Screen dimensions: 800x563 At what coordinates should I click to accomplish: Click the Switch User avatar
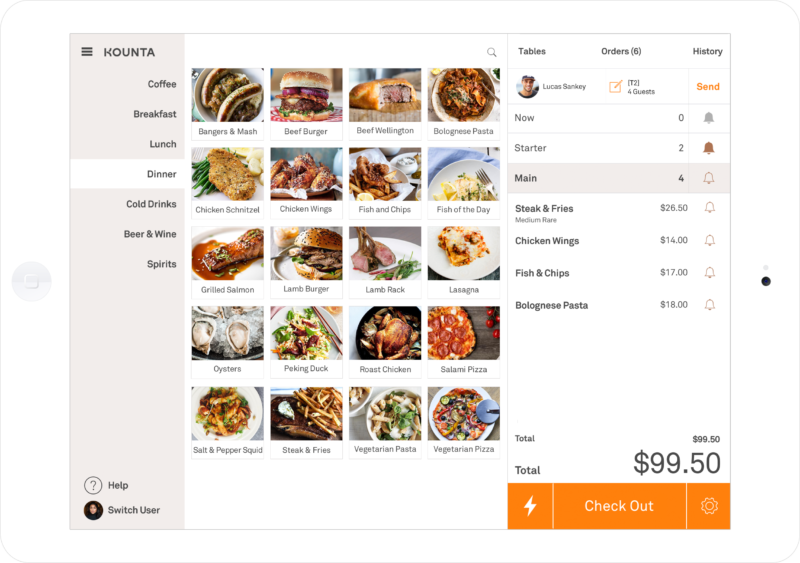click(x=93, y=510)
